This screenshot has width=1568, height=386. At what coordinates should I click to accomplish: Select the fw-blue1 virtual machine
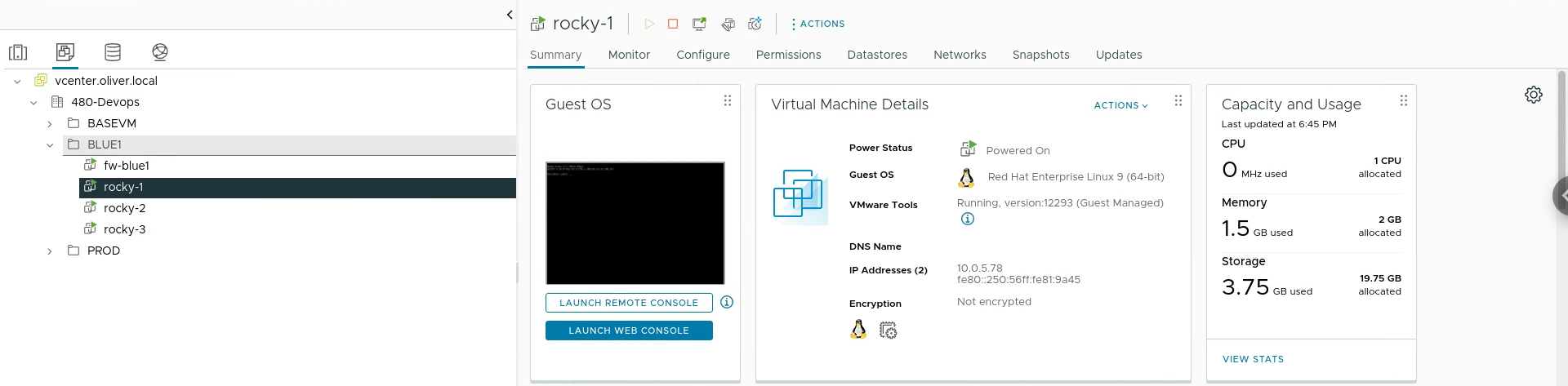click(127, 166)
